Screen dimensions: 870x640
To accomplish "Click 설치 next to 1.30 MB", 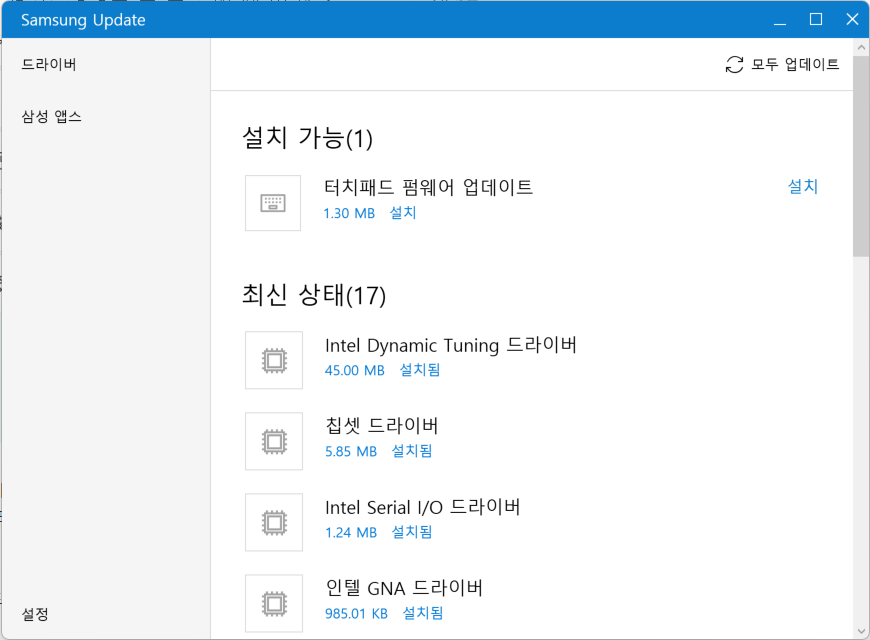I will tap(403, 213).
